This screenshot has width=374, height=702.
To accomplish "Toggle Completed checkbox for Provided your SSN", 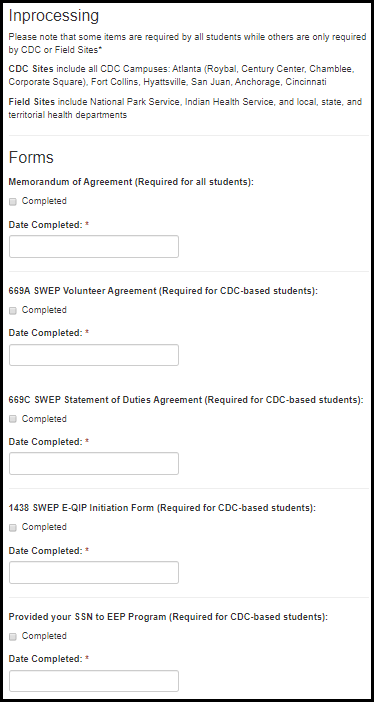I will (13, 637).
